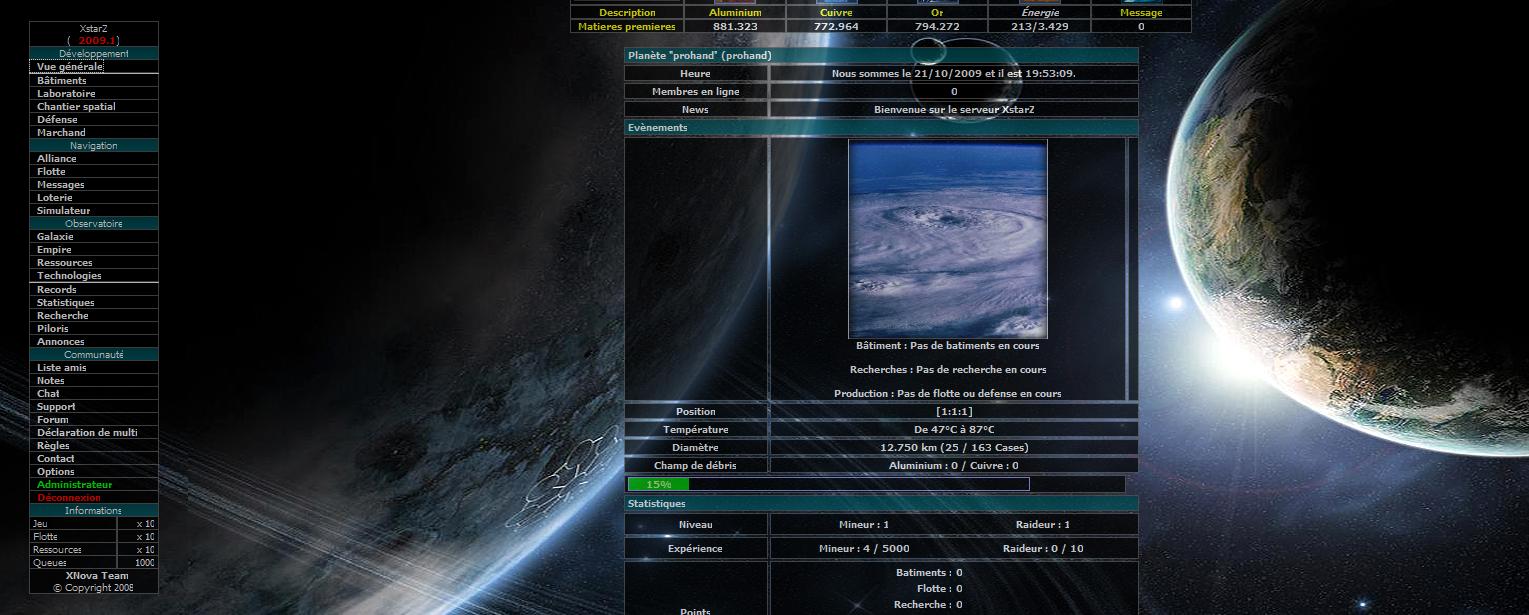Image resolution: width=1529 pixels, height=615 pixels.
Task: Open Messages in the Navigation menu
Action: point(61,185)
